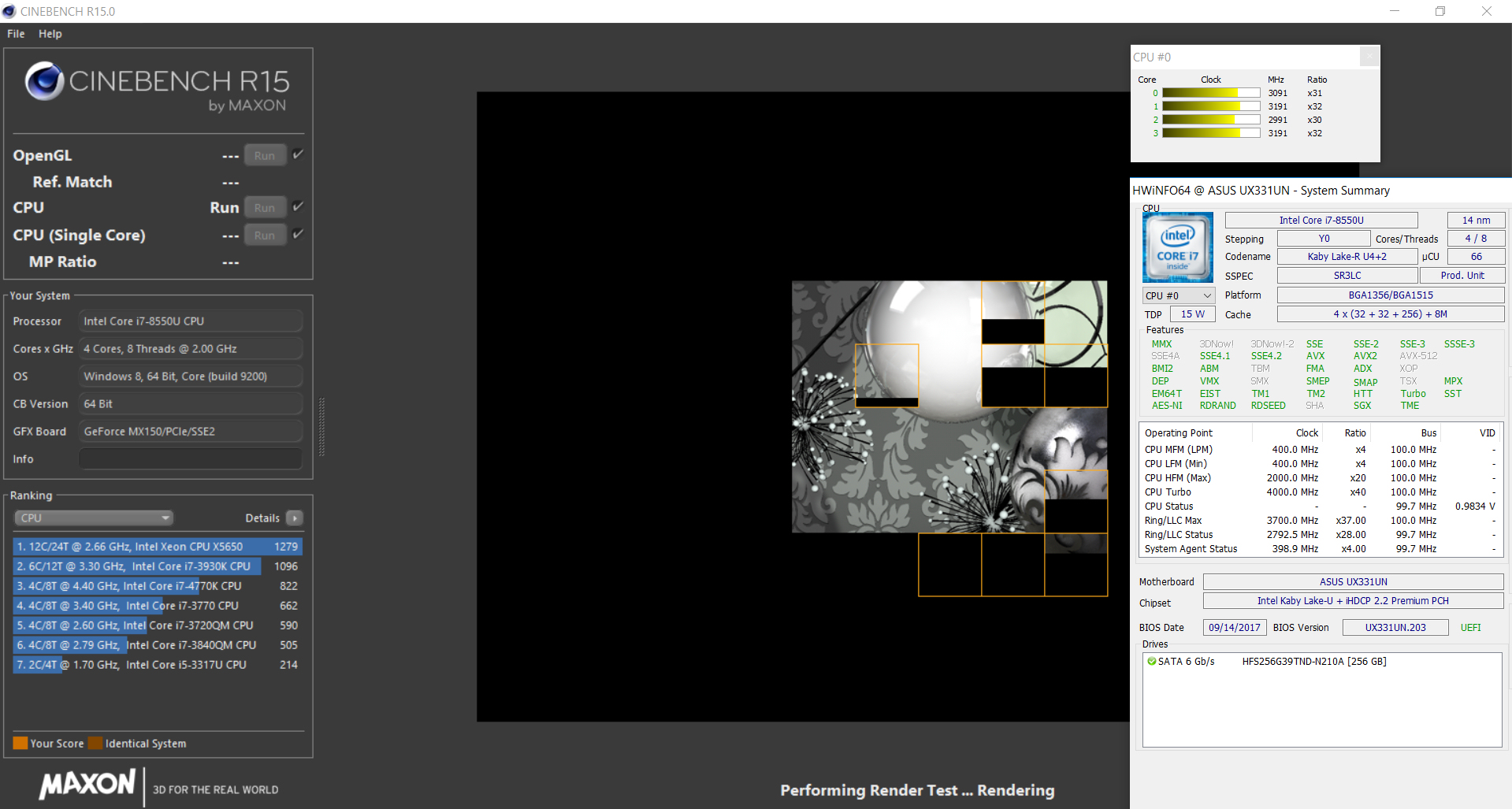The height and width of the screenshot is (809, 1512).
Task: Minimize the Cinebench window
Action: pyautogui.click(x=1394, y=11)
